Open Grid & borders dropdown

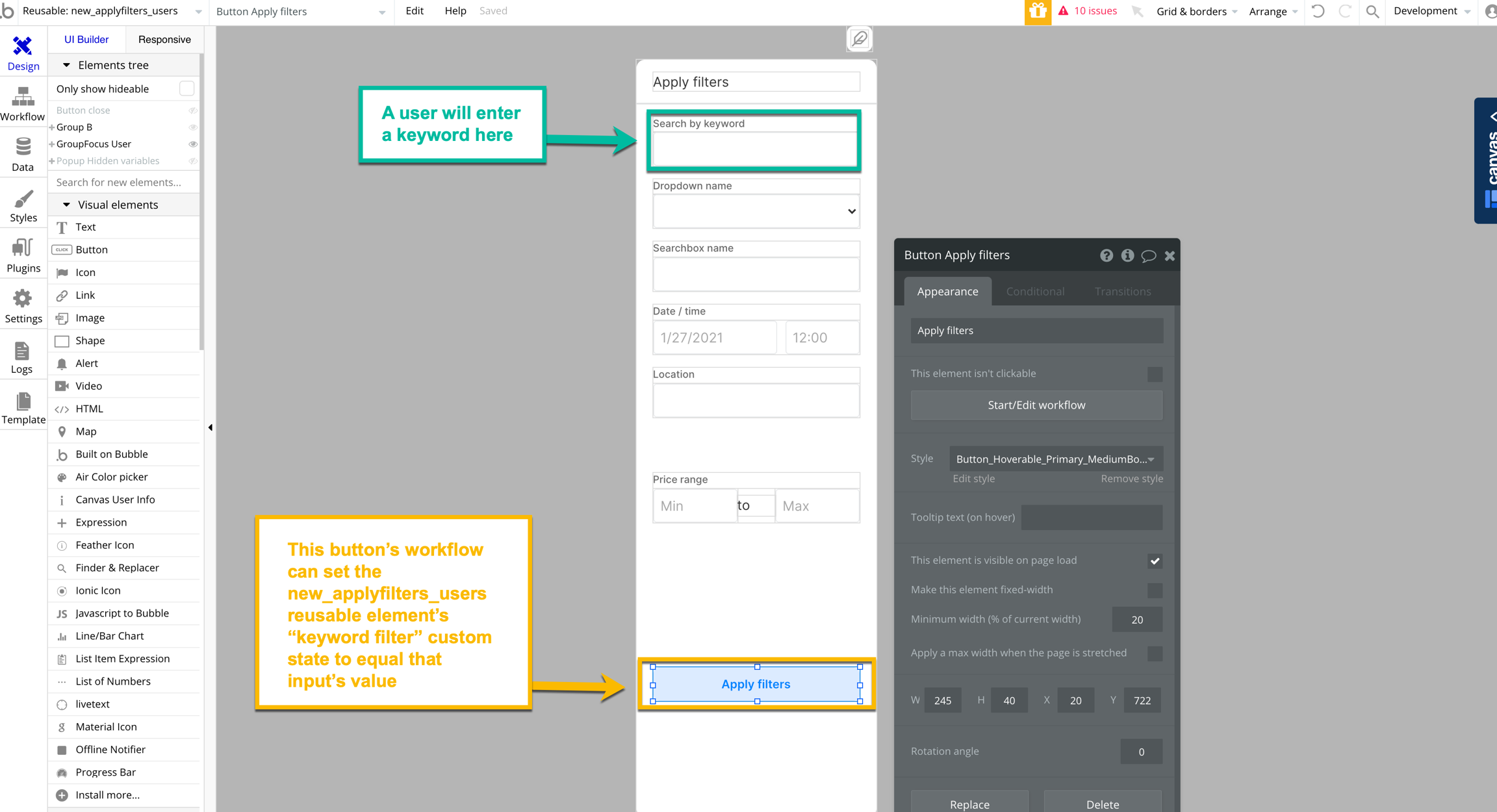(x=1197, y=11)
